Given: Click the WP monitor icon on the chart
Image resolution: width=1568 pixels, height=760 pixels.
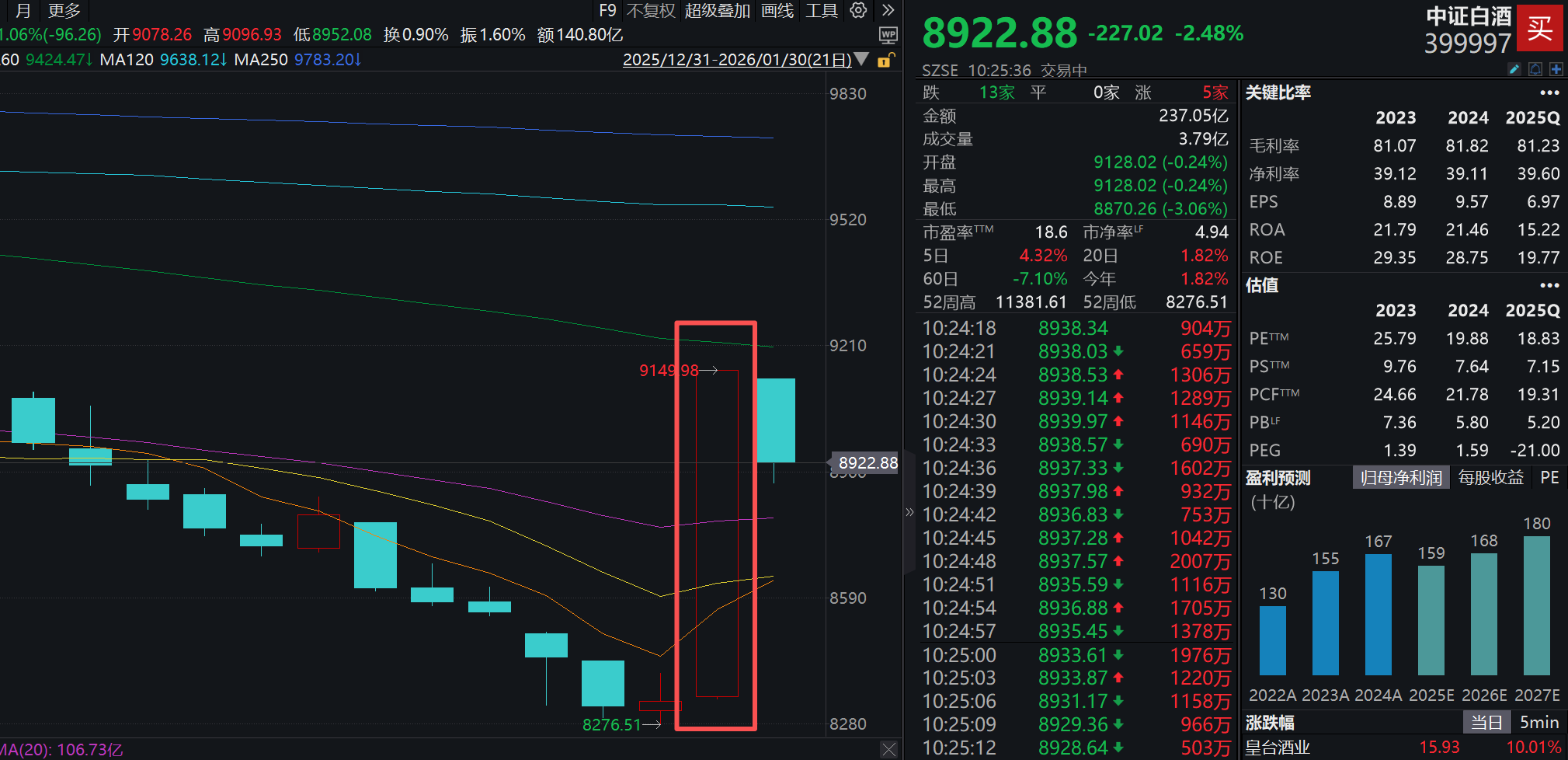Looking at the screenshot, I should (x=888, y=35).
